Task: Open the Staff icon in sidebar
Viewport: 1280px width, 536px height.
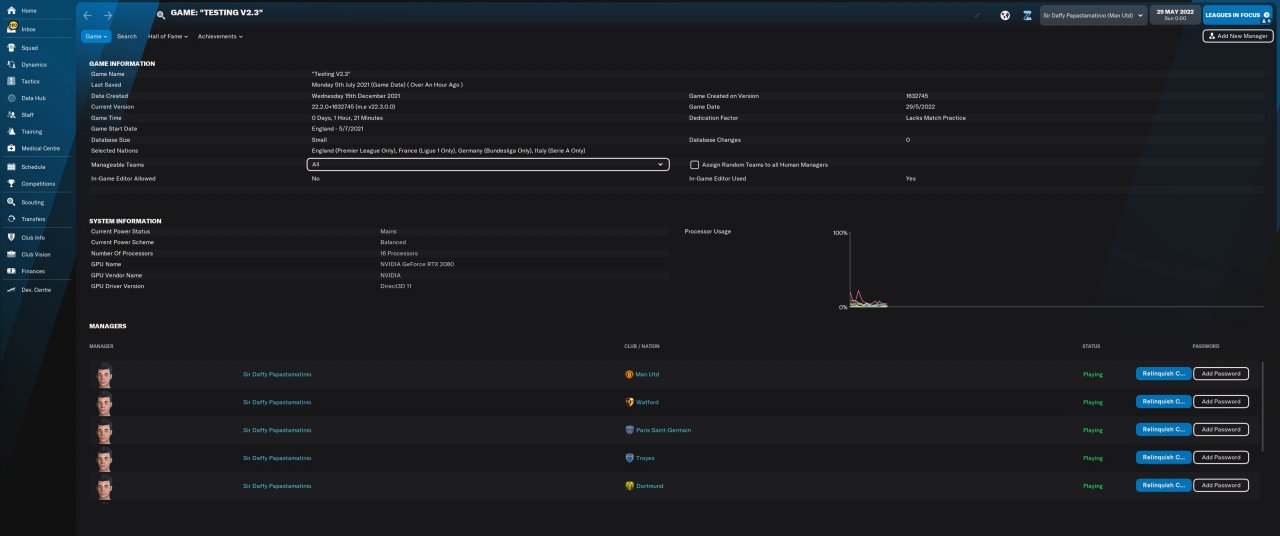Action: tap(11, 115)
